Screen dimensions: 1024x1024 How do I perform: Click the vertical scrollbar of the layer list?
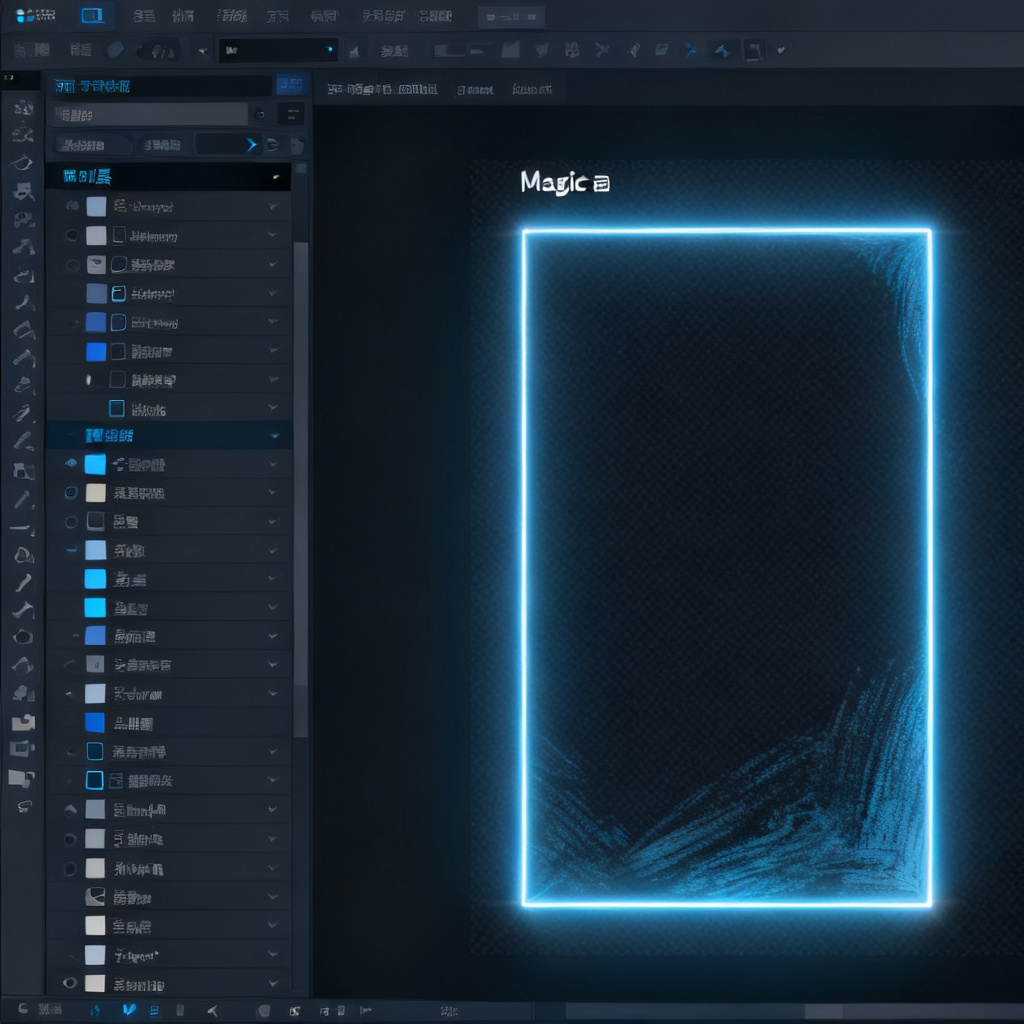click(300, 490)
